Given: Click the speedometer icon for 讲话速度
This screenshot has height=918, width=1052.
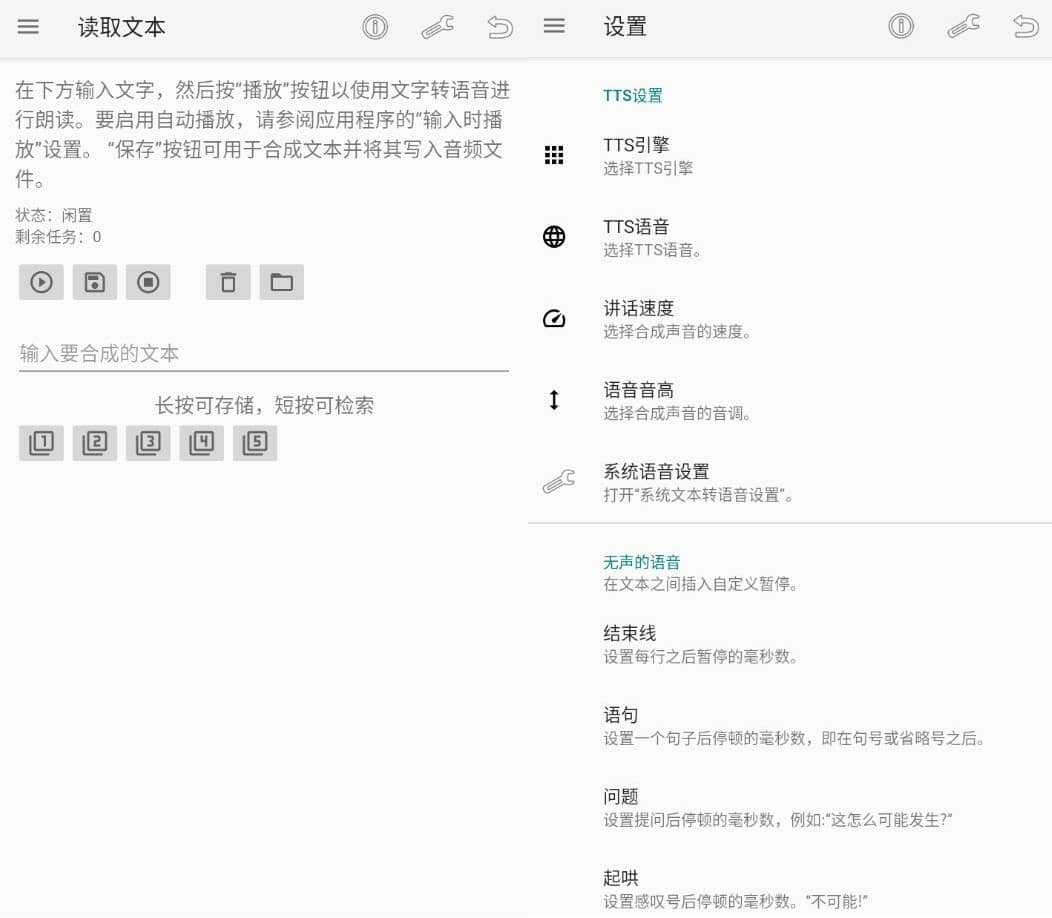Looking at the screenshot, I should 555,318.
